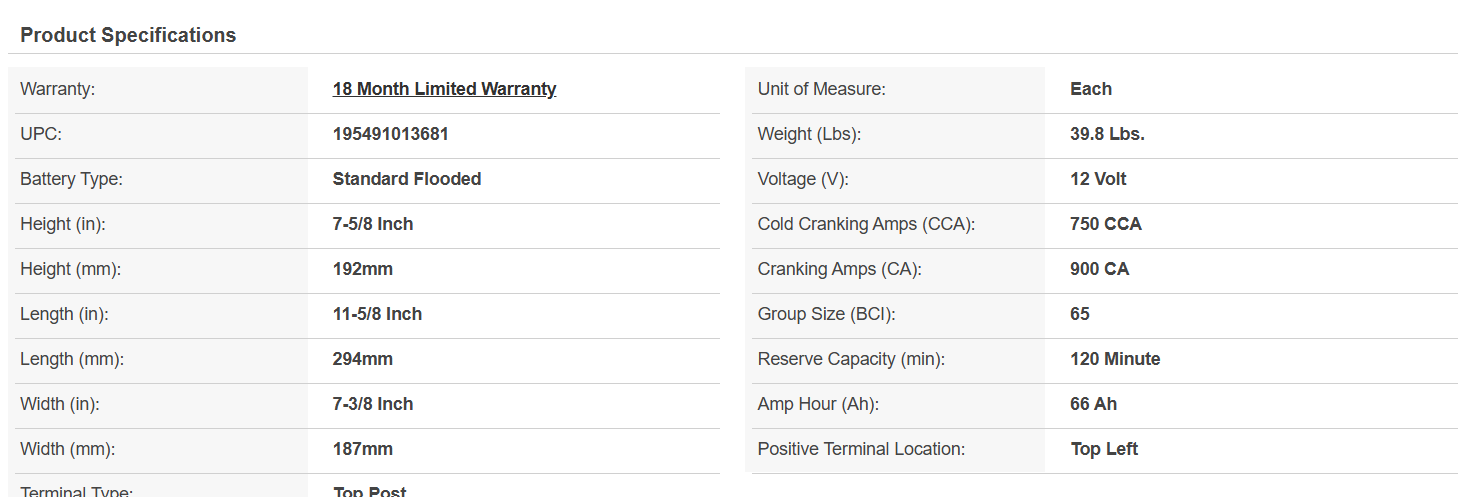
Task: Click the Height 7-5/8 Inch value
Action: click(373, 224)
